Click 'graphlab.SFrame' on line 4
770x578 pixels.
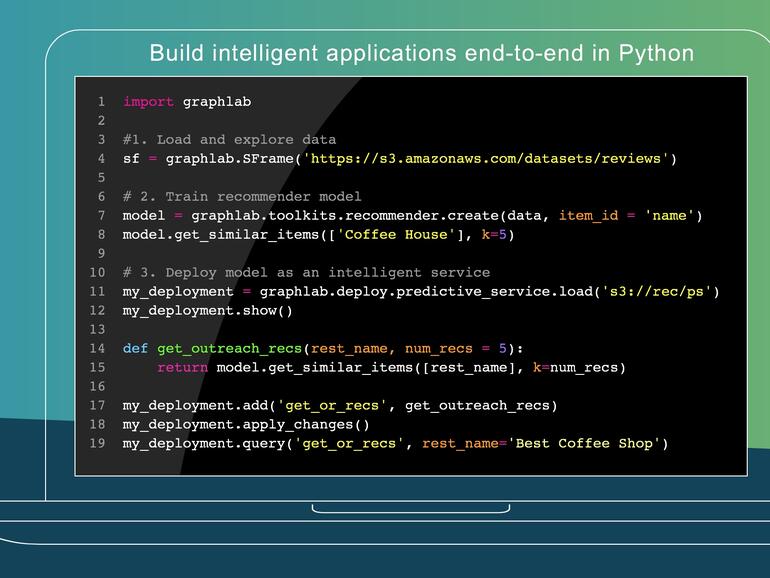229,159
